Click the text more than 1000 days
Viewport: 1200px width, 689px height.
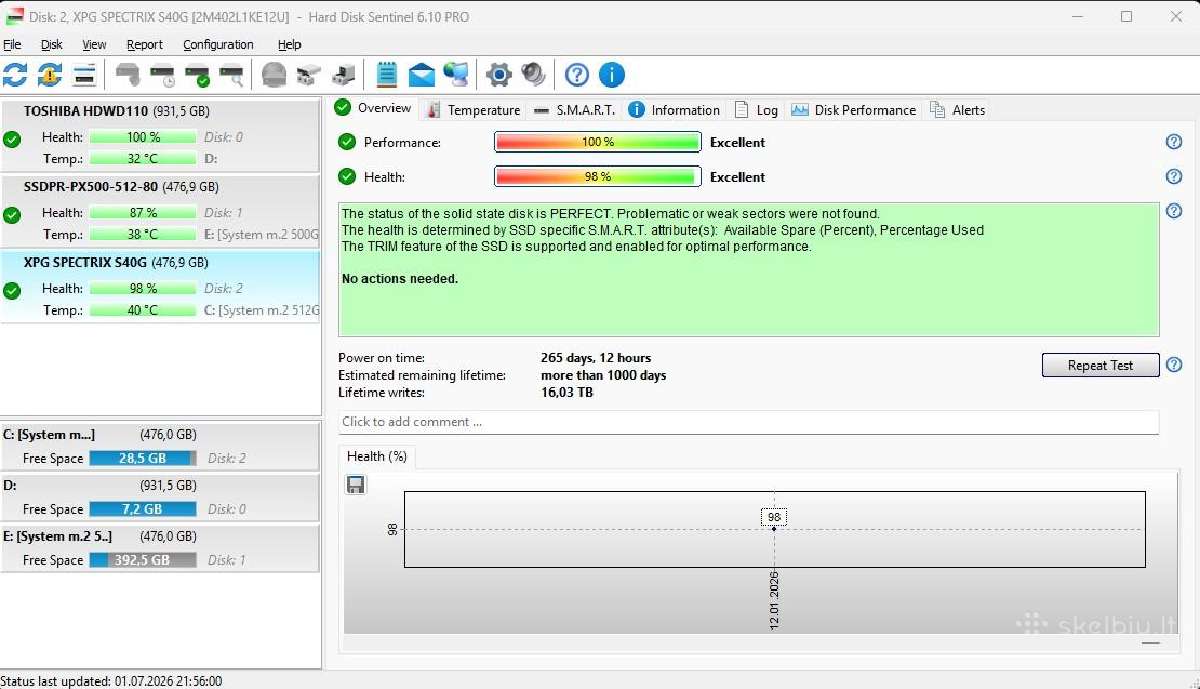click(604, 375)
